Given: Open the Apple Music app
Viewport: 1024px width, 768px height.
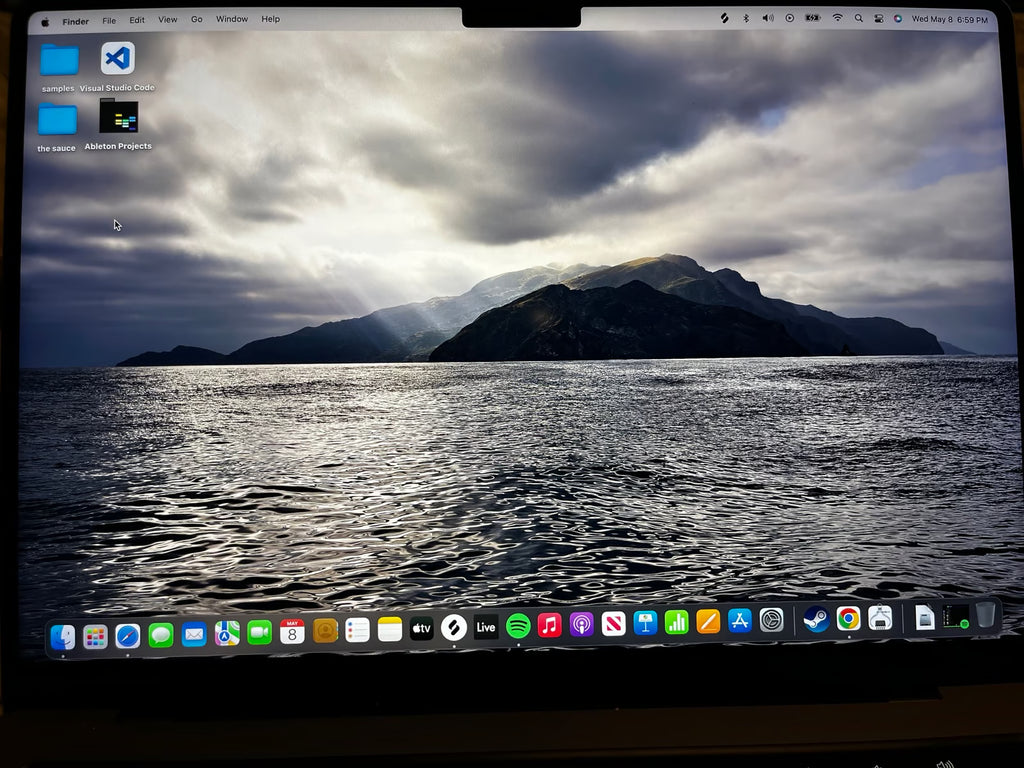Looking at the screenshot, I should tap(549, 628).
